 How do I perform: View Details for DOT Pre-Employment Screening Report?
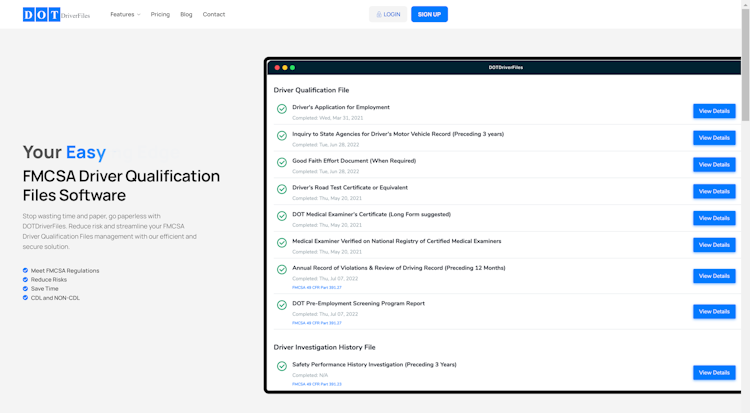tap(714, 312)
